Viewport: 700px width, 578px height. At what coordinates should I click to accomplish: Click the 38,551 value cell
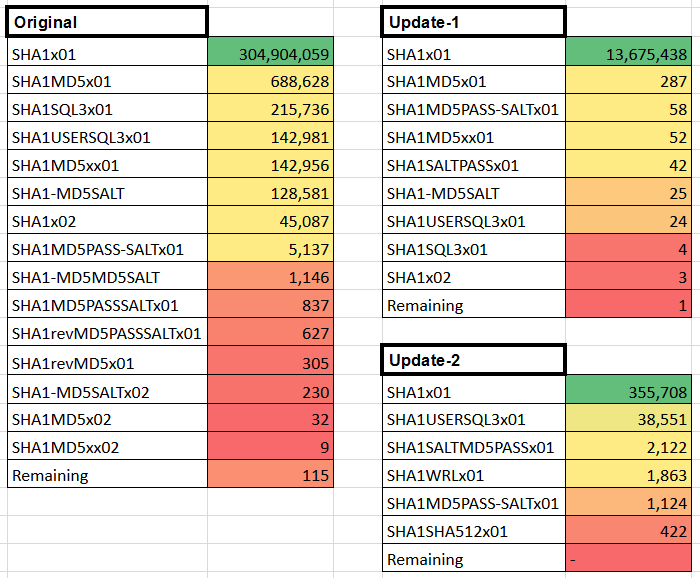[629, 418]
